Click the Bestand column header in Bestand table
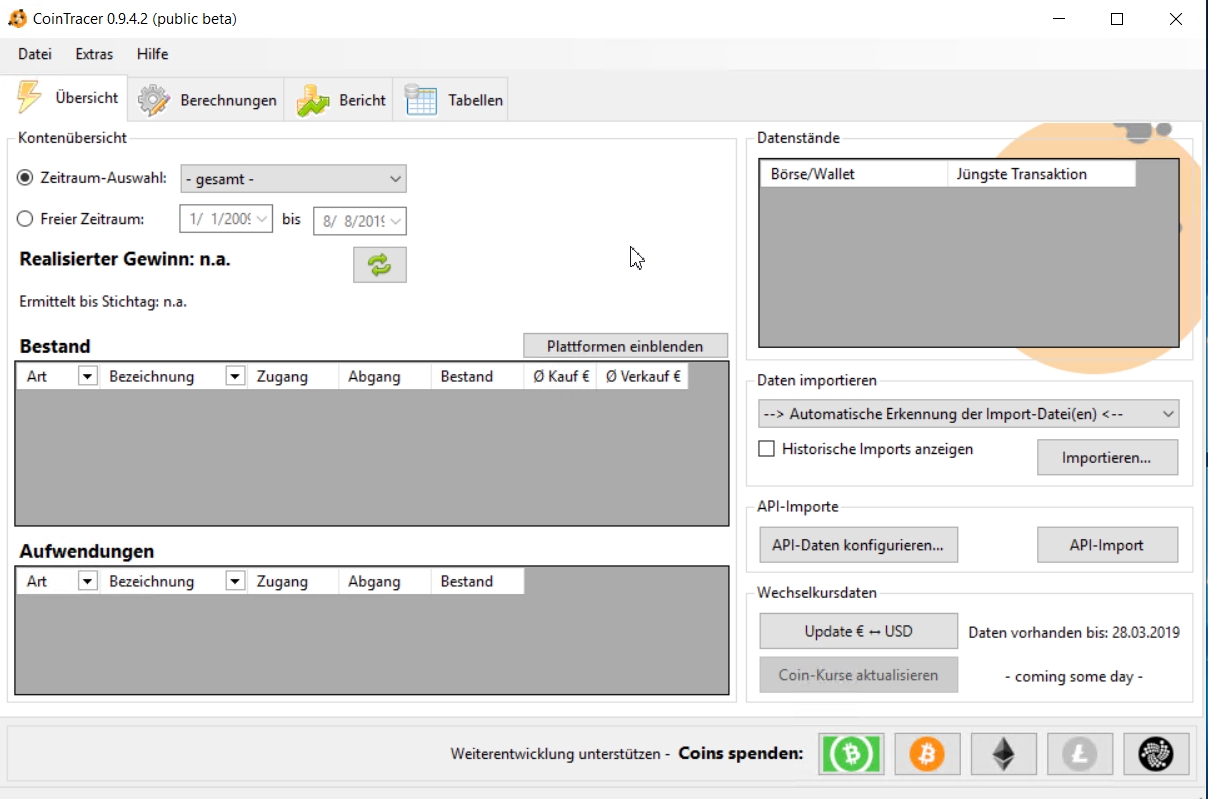The width and height of the screenshot is (1208, 799). 477,376
